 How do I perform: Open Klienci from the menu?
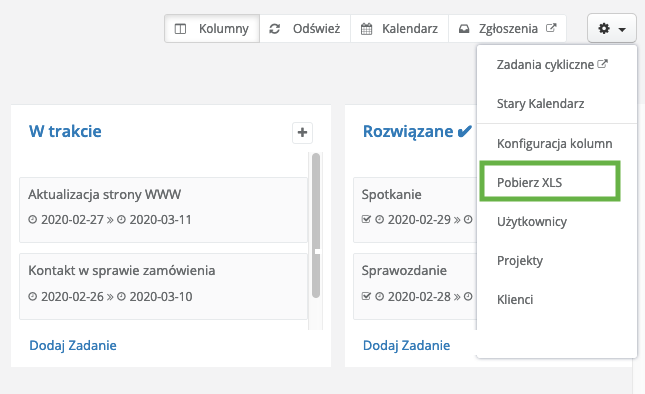pyautogui.click(x=515, y=299)
